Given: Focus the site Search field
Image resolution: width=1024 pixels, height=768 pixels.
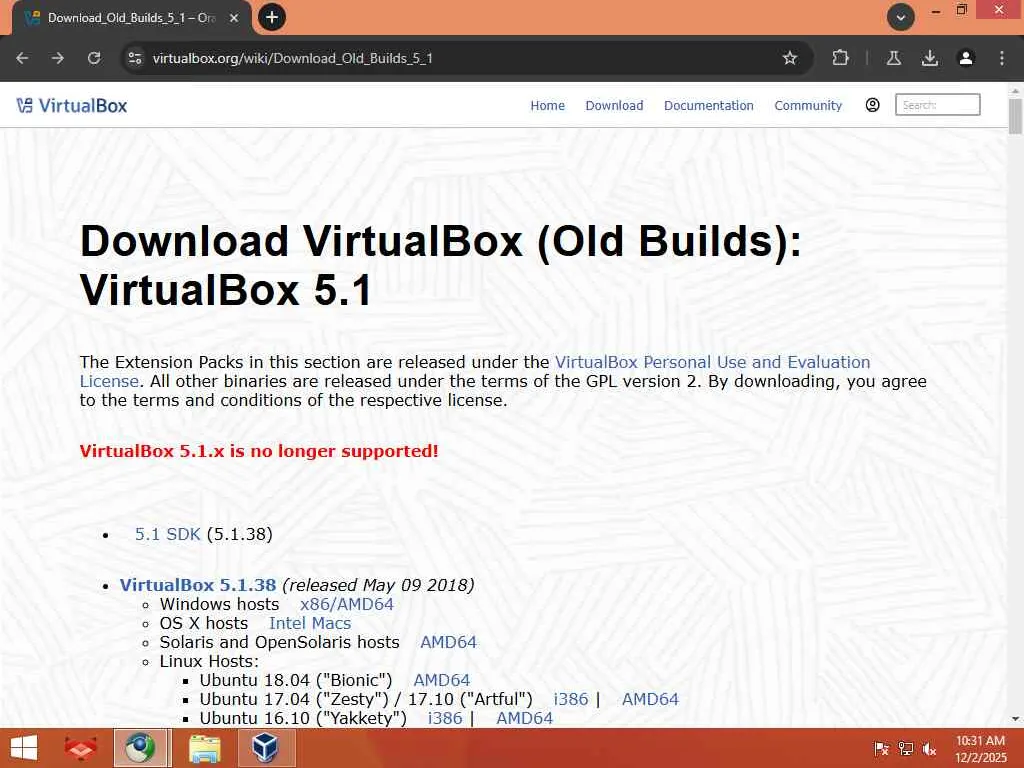Looking at the screenshot, I should [937, 104].
